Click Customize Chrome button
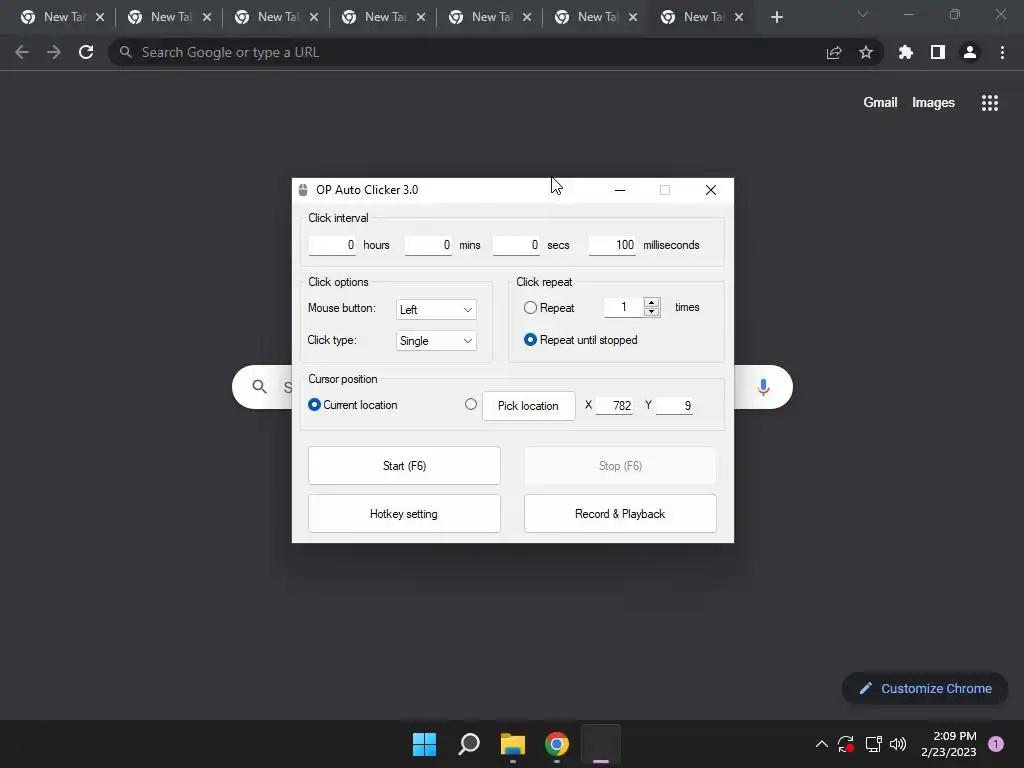The image size is (1024, 768). [925, 688]
